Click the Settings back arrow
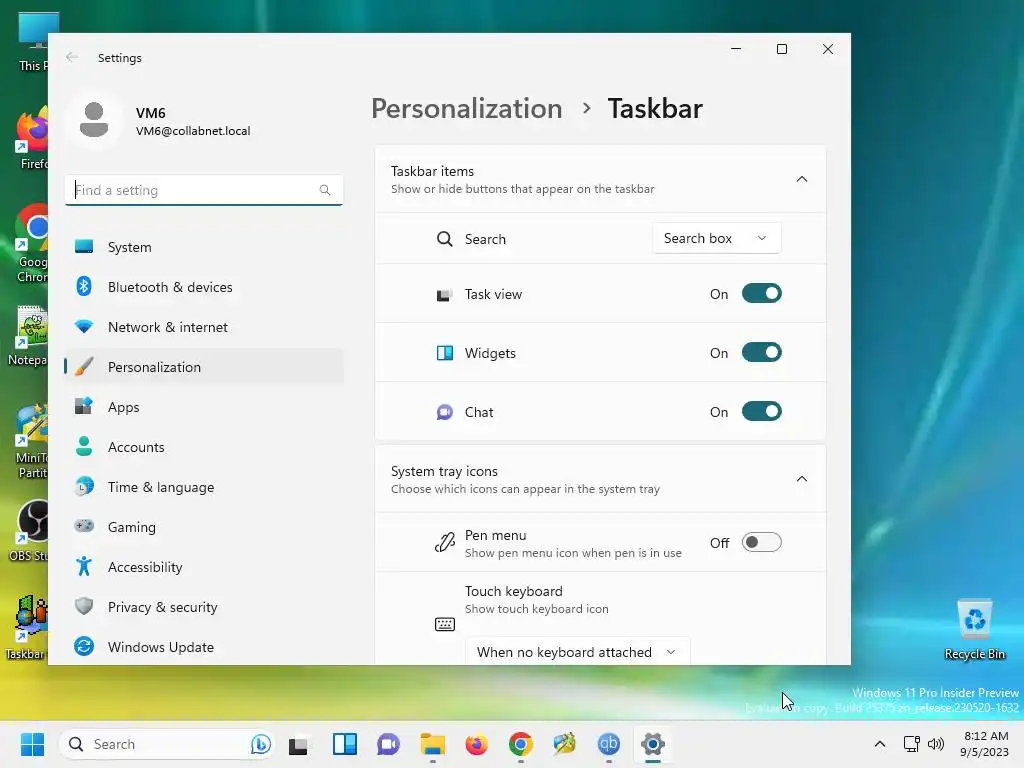Screen dimensions: 1024x768 pos(72,57)
